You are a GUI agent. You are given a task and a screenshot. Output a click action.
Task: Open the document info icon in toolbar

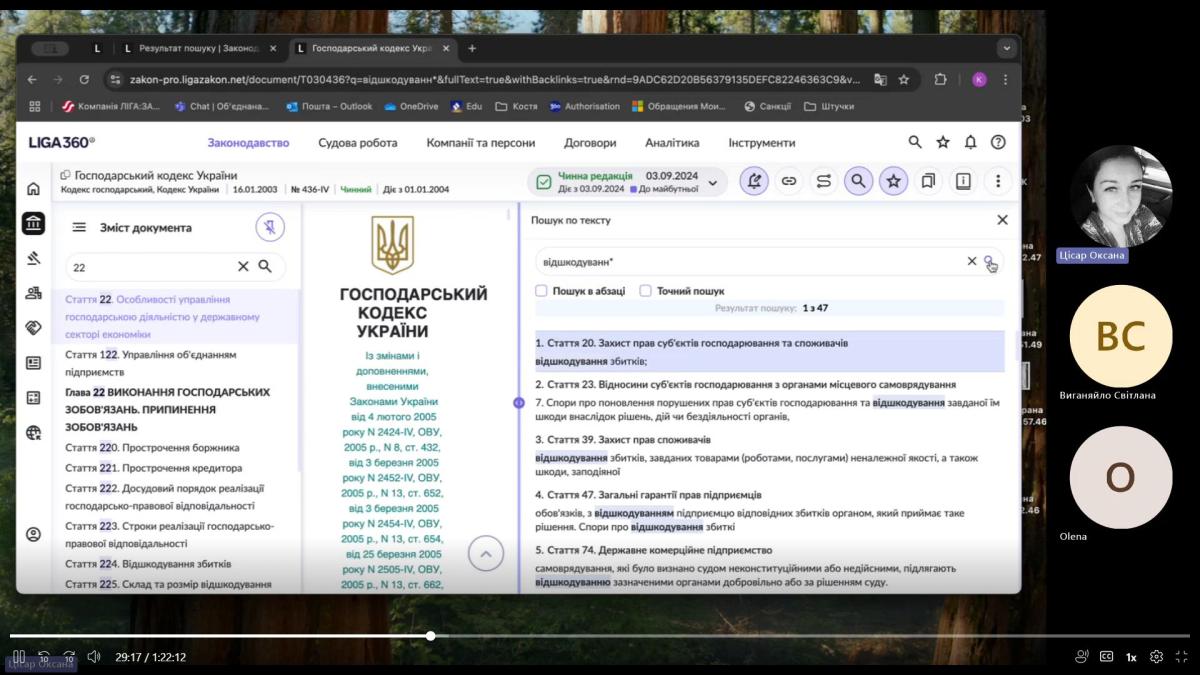pos(963,181)
